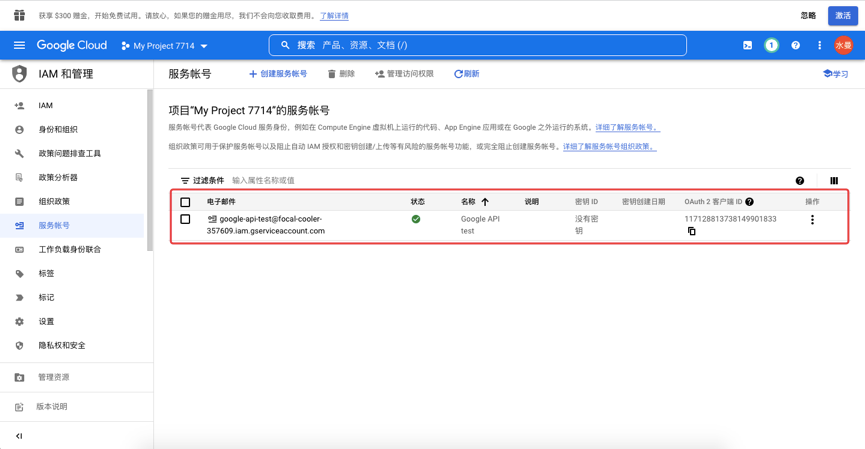Open the help question mark in header
The height and width of the screenshot is (449, 865).
(795, 45)
